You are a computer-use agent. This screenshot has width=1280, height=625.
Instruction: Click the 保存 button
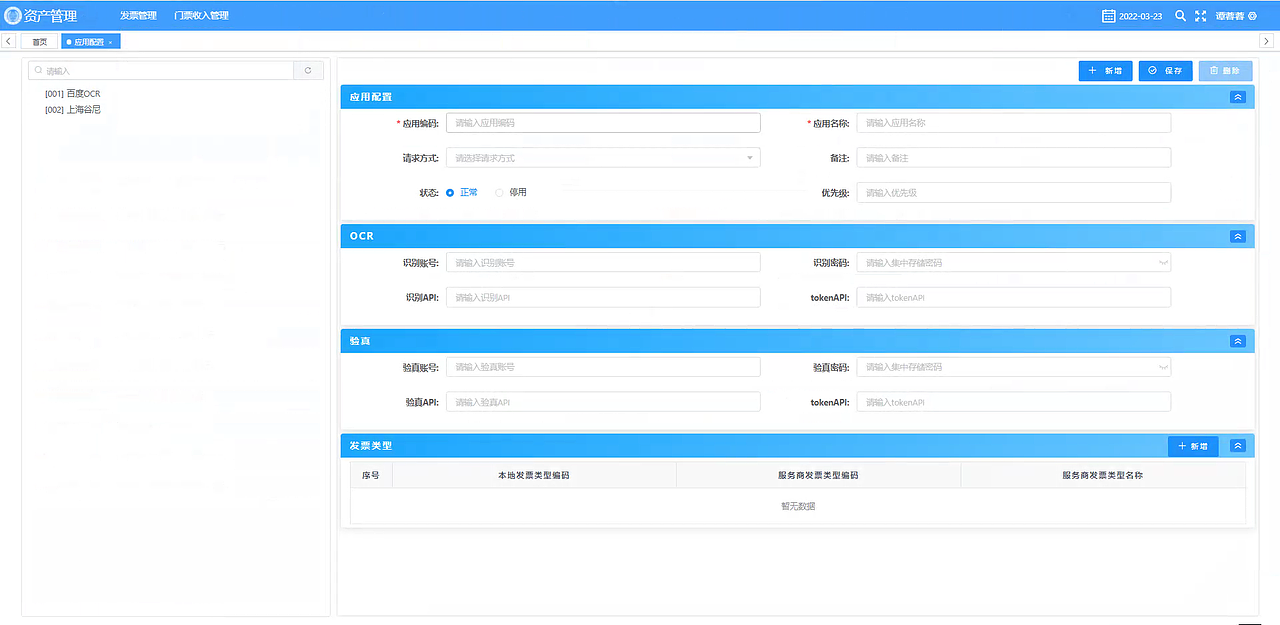[x=1166, y=71]
